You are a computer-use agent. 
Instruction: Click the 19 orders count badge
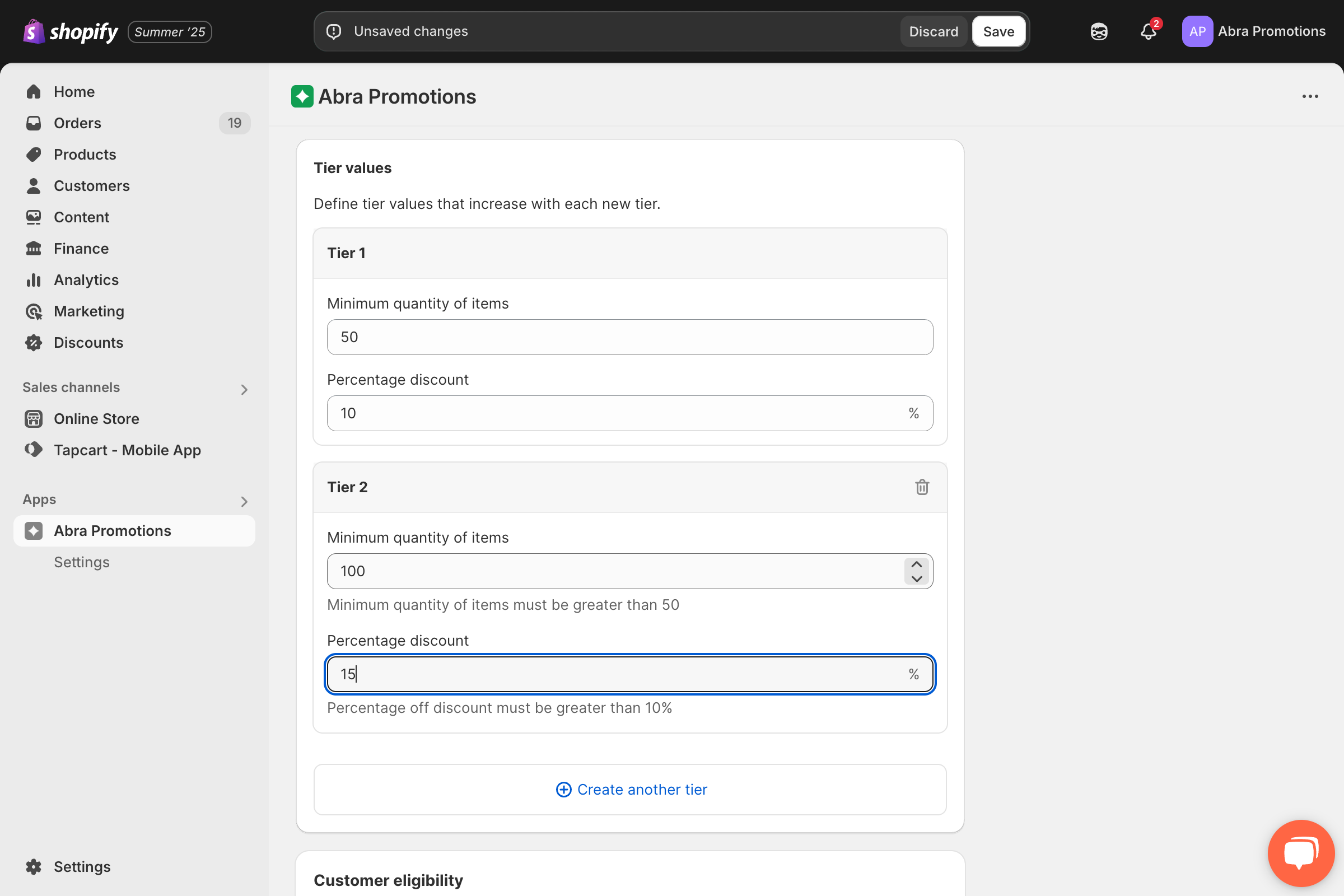coord(234,123)
